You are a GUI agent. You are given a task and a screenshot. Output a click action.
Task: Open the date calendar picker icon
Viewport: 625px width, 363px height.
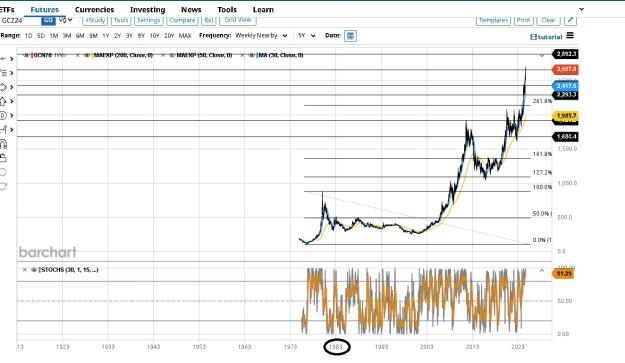pyautogui.click(x=350, y=36)
